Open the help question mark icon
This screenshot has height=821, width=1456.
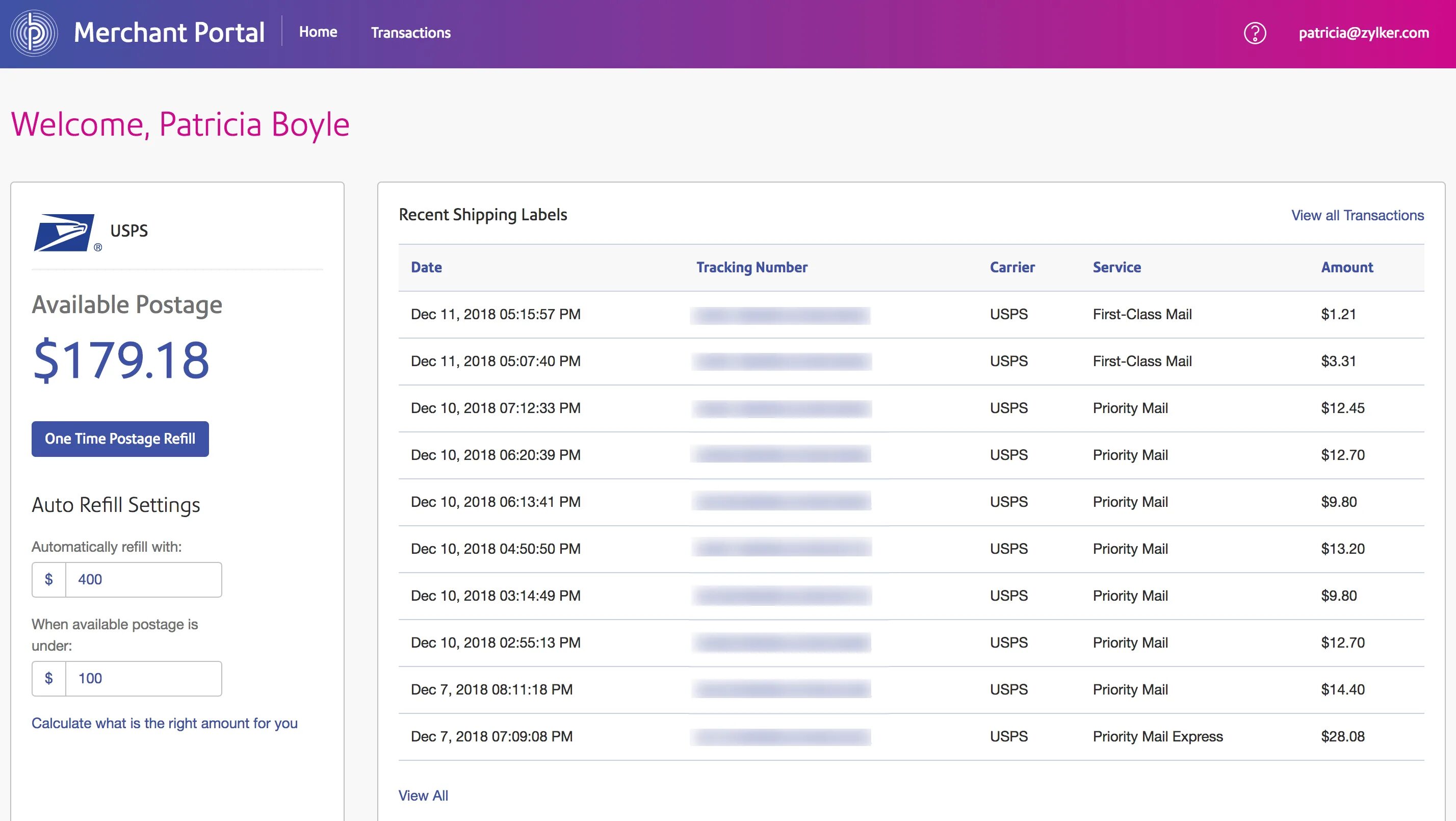pyautogui.click(x=1254, y=33)
